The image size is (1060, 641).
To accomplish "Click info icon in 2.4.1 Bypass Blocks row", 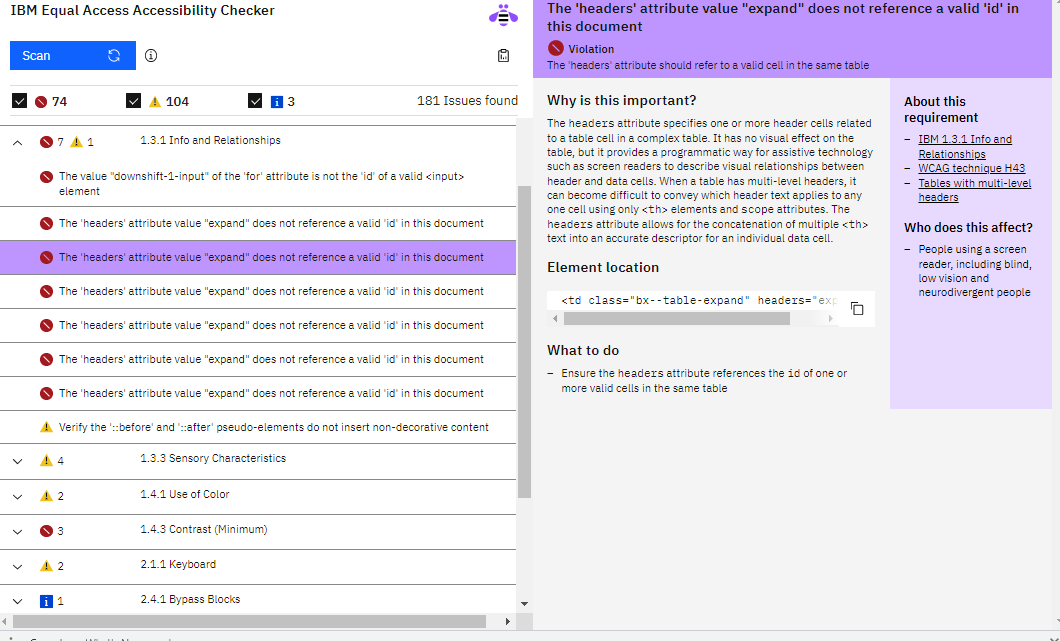I will pyautogui.click(x=46, y=601).
